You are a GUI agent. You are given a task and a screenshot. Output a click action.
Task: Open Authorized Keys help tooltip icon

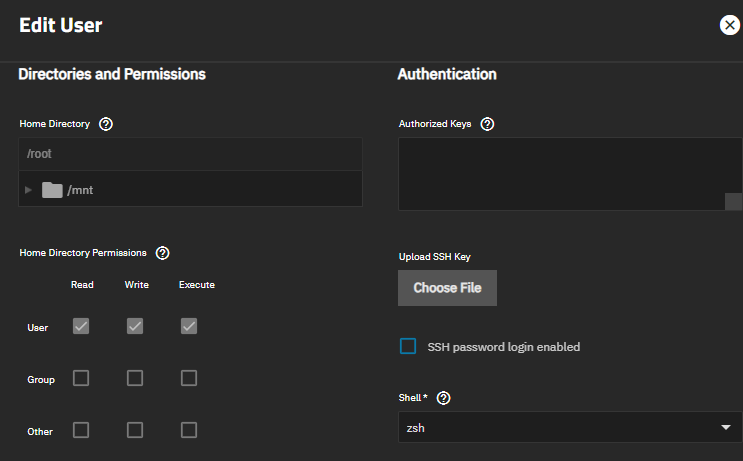pos(487,124)
